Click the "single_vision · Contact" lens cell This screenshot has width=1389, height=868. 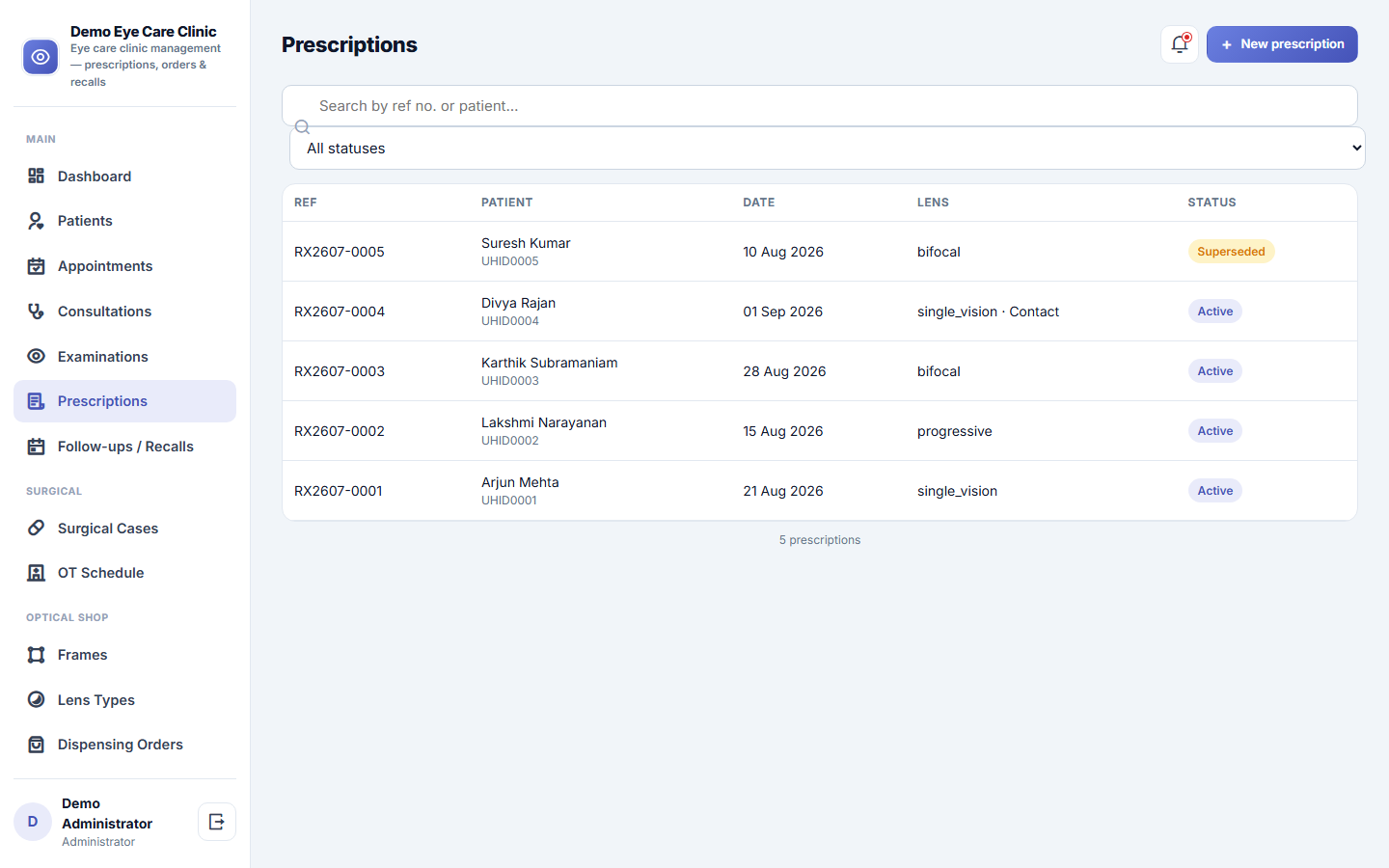coord(988,312)
